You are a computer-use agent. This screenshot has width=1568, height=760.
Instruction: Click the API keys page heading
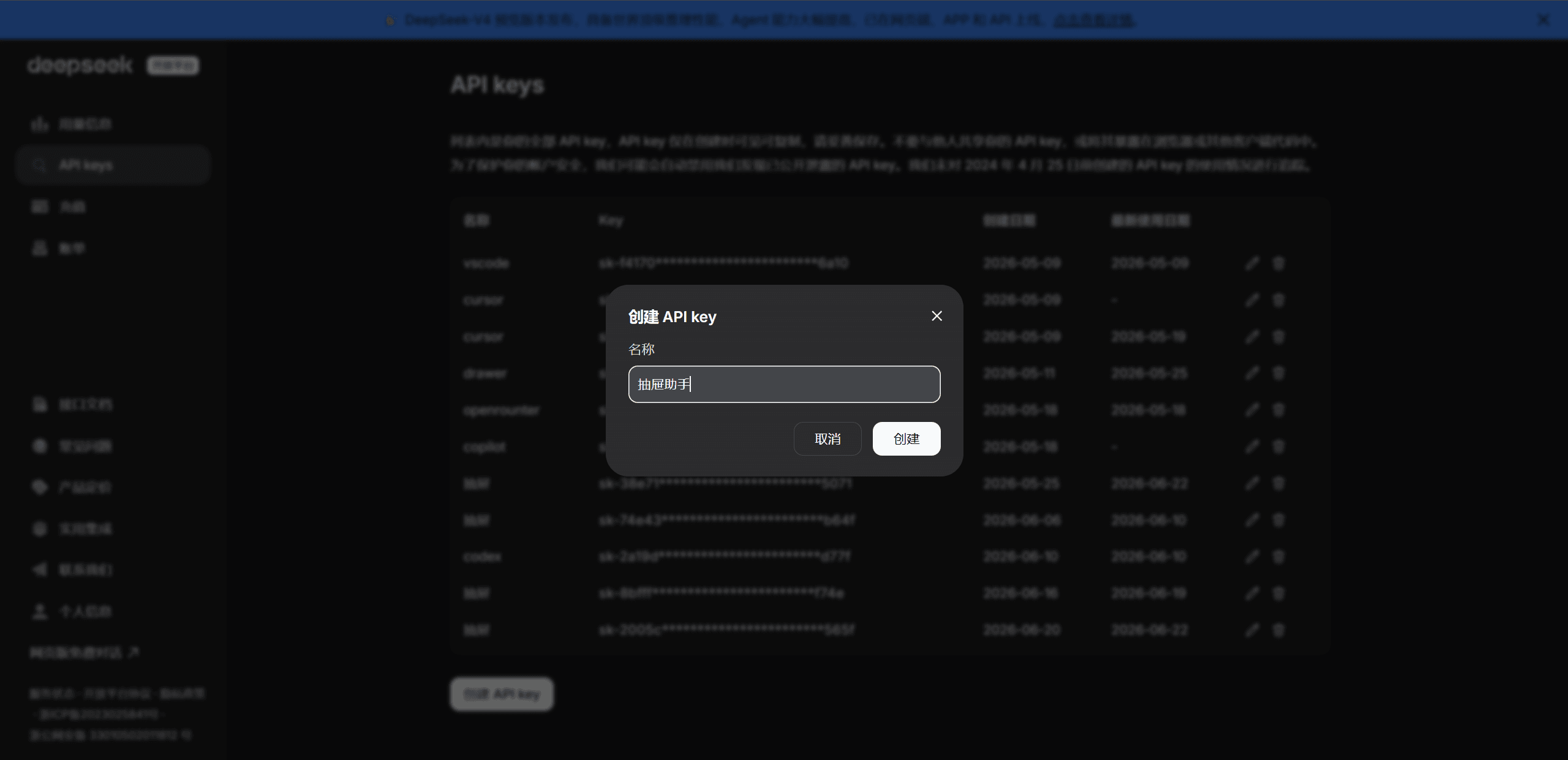[x=497, y=85]
